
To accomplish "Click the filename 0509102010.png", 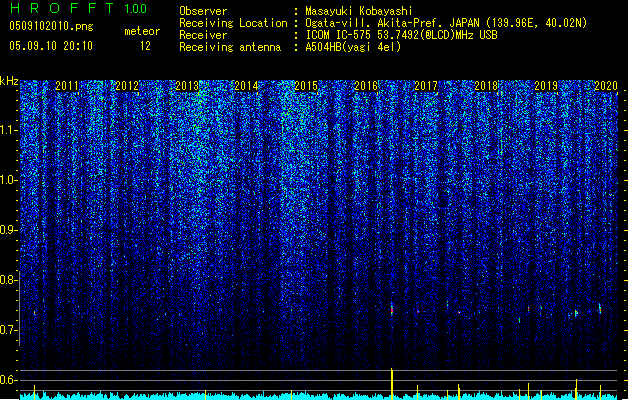I will tap(51, 26).
